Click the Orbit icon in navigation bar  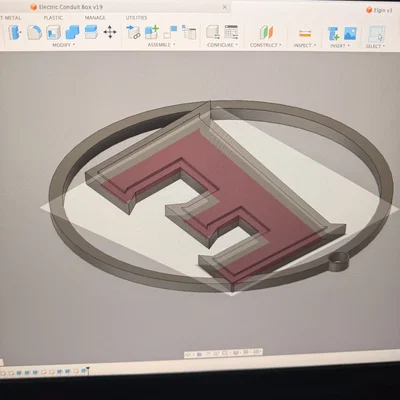[188, 354]
